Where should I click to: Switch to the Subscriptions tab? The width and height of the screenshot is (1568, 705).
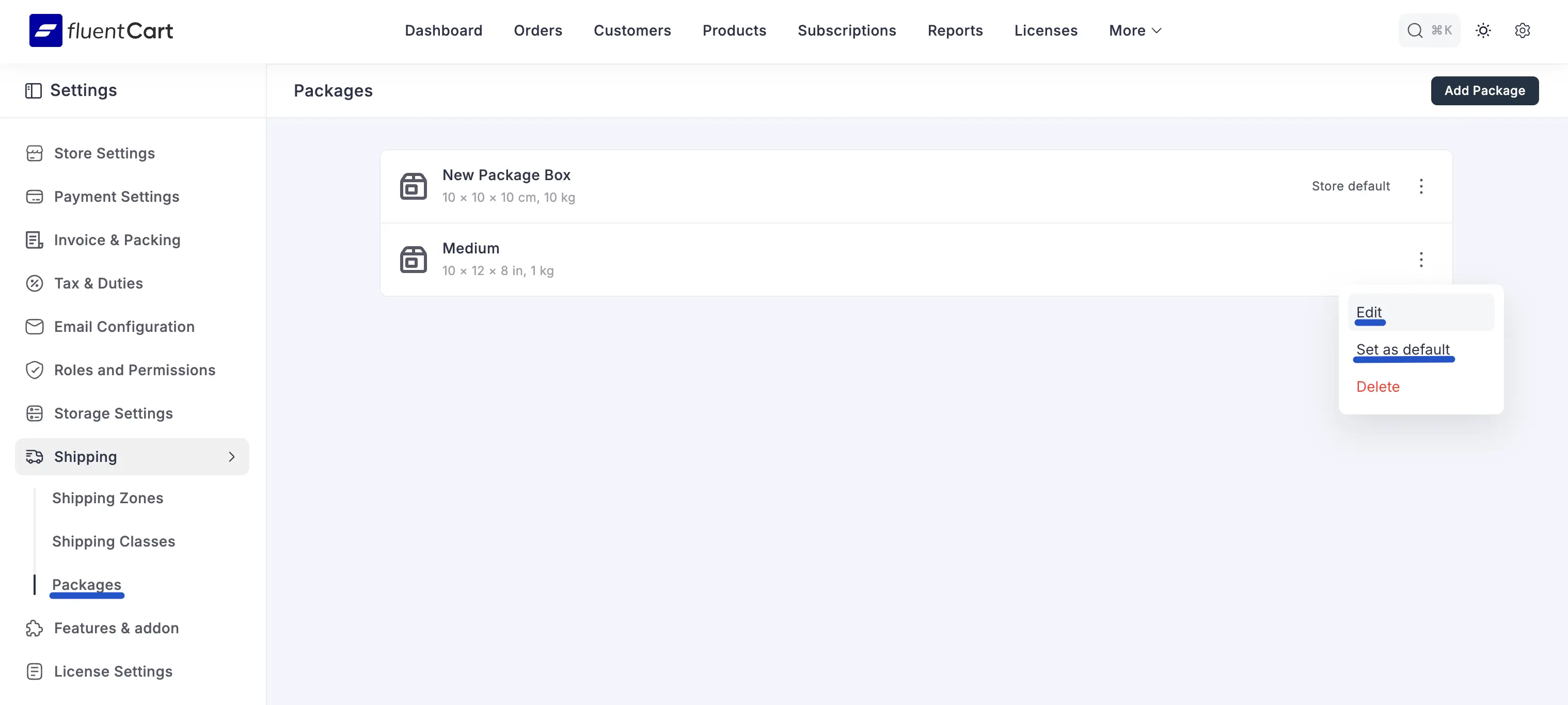click(x=847, y=30)
